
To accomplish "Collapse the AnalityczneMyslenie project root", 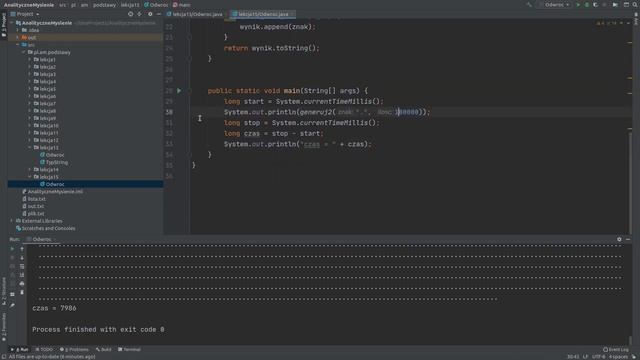I will click(12, 23).
